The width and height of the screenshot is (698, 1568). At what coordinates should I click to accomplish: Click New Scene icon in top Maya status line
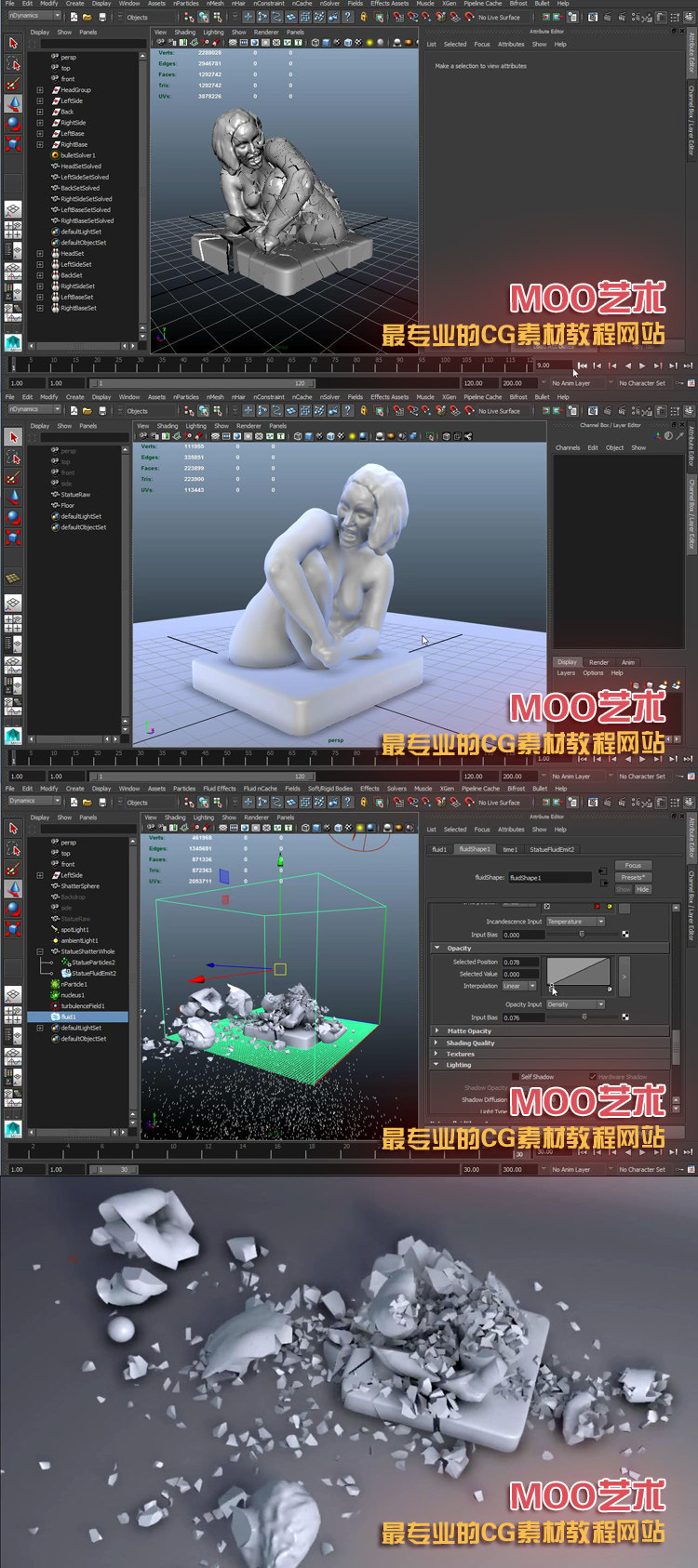click(x=74, y=17)
